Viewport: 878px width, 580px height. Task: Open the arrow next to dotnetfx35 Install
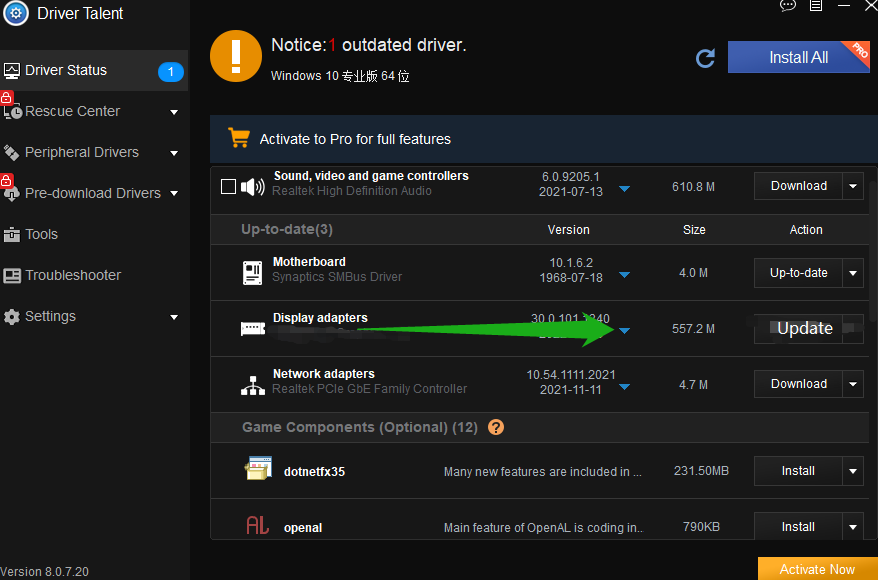click(853, 471)
